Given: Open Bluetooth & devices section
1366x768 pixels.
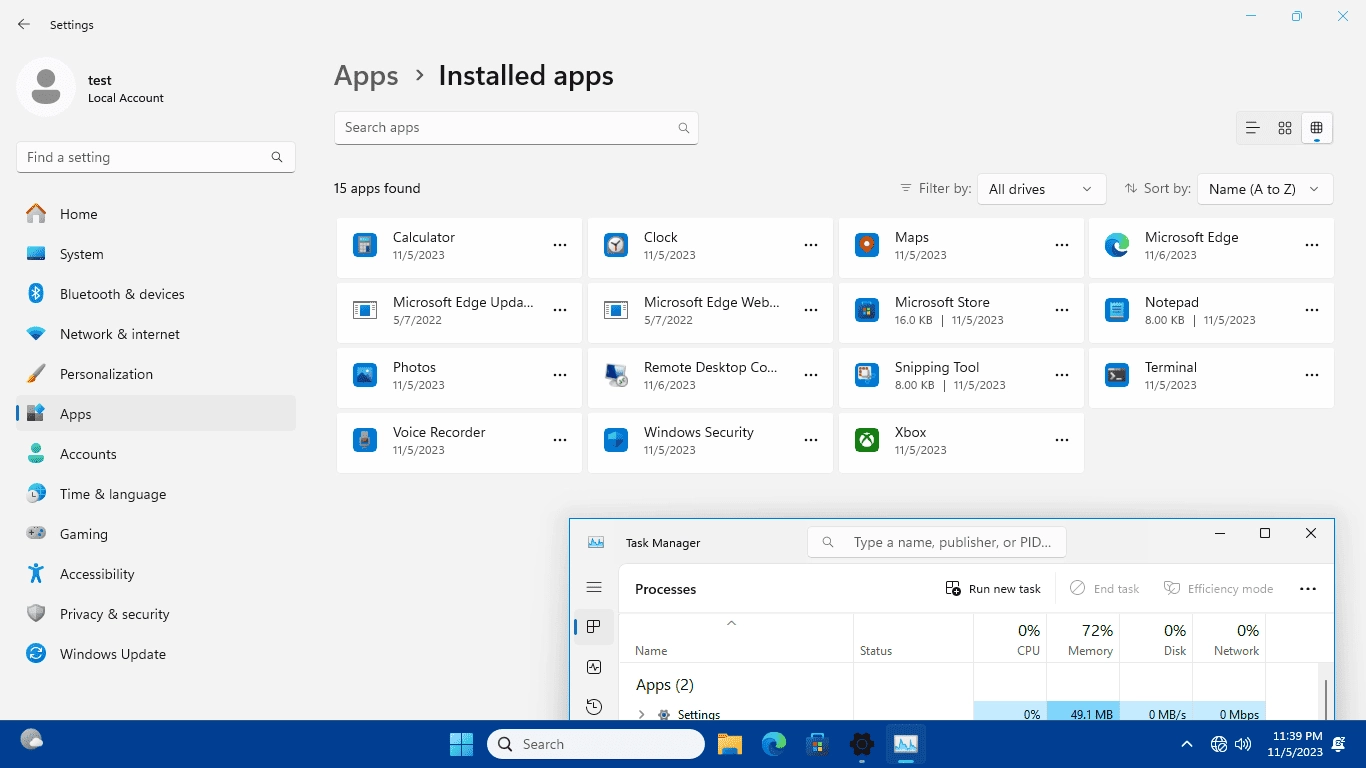Looking at the screenshot, I should click(156, 294).
